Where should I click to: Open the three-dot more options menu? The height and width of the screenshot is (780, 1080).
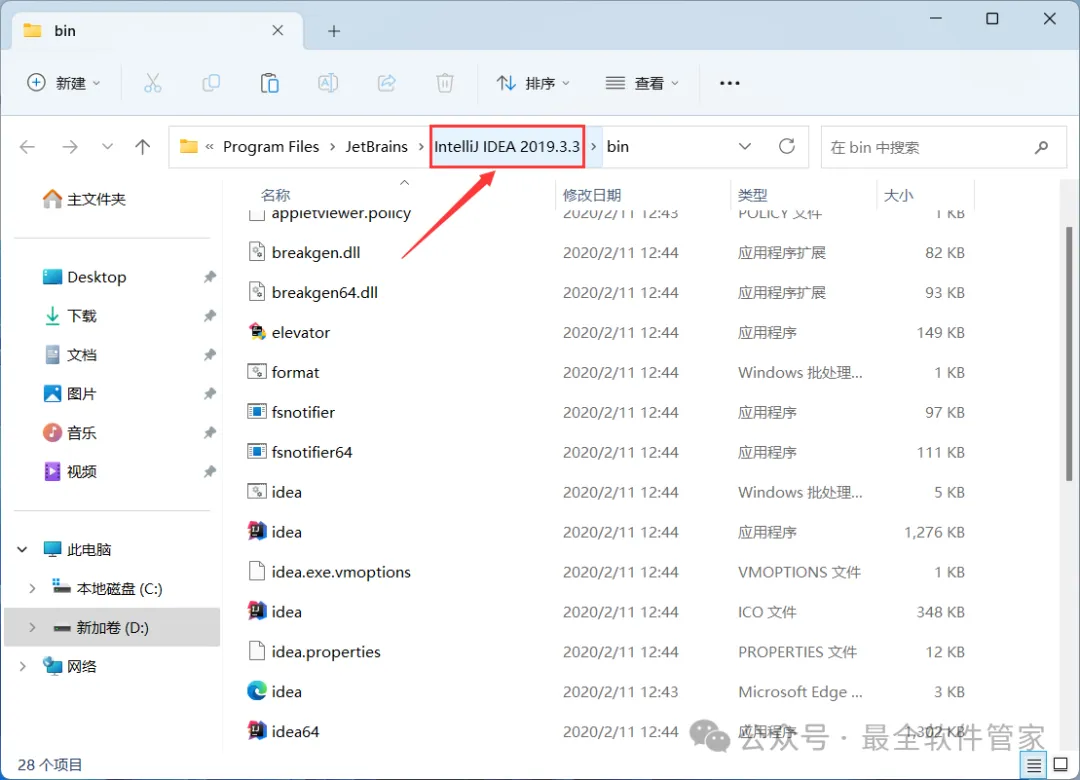pos(729,83)
